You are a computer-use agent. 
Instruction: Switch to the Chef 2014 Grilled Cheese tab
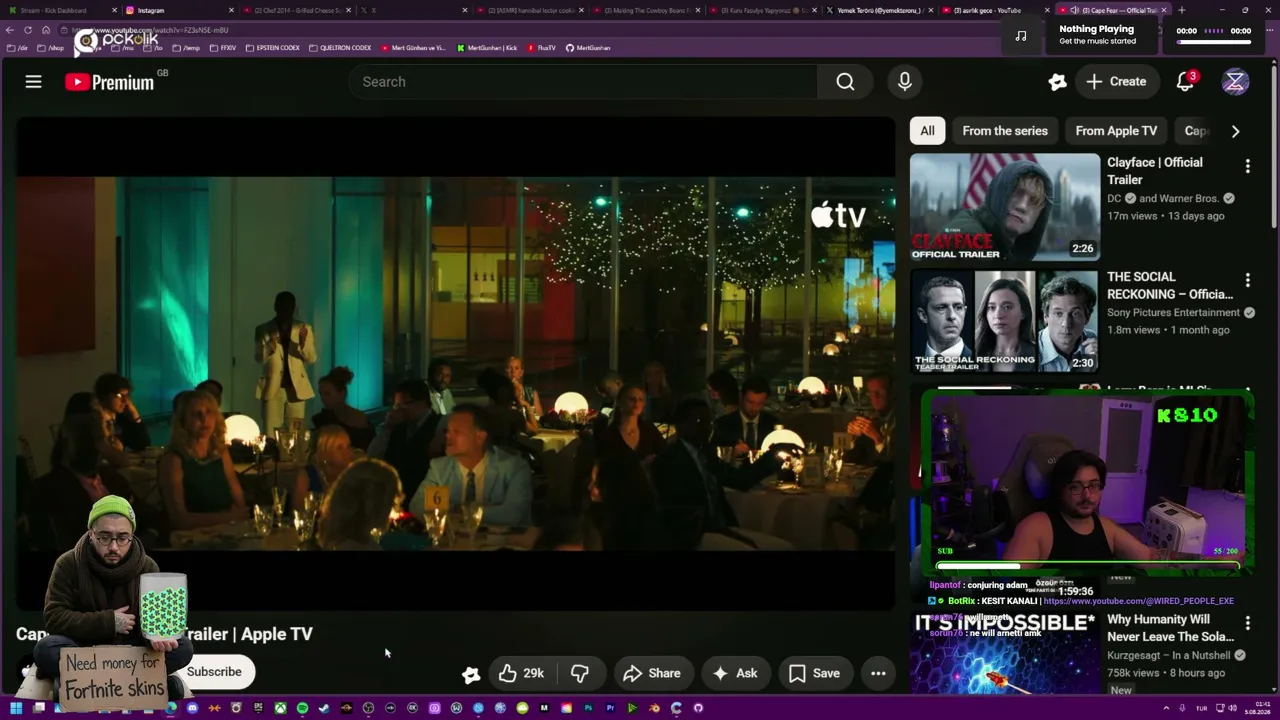click(x=297, y=10)
